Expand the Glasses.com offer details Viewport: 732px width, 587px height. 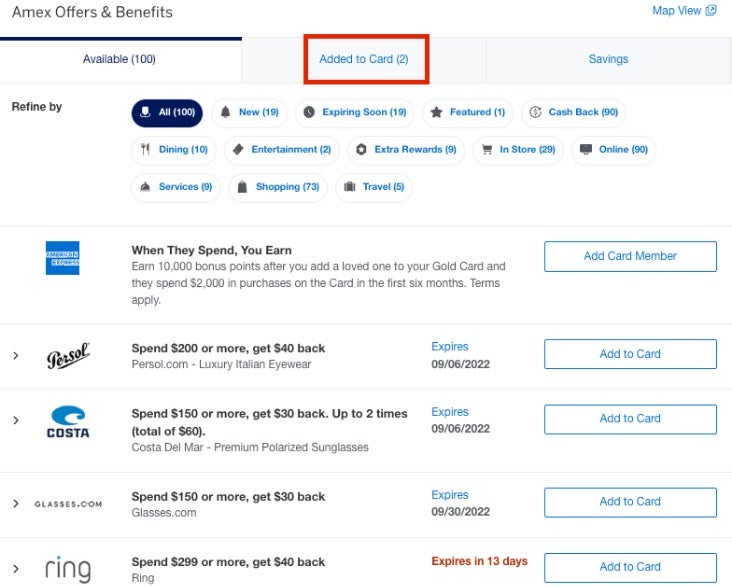point(16,503)
